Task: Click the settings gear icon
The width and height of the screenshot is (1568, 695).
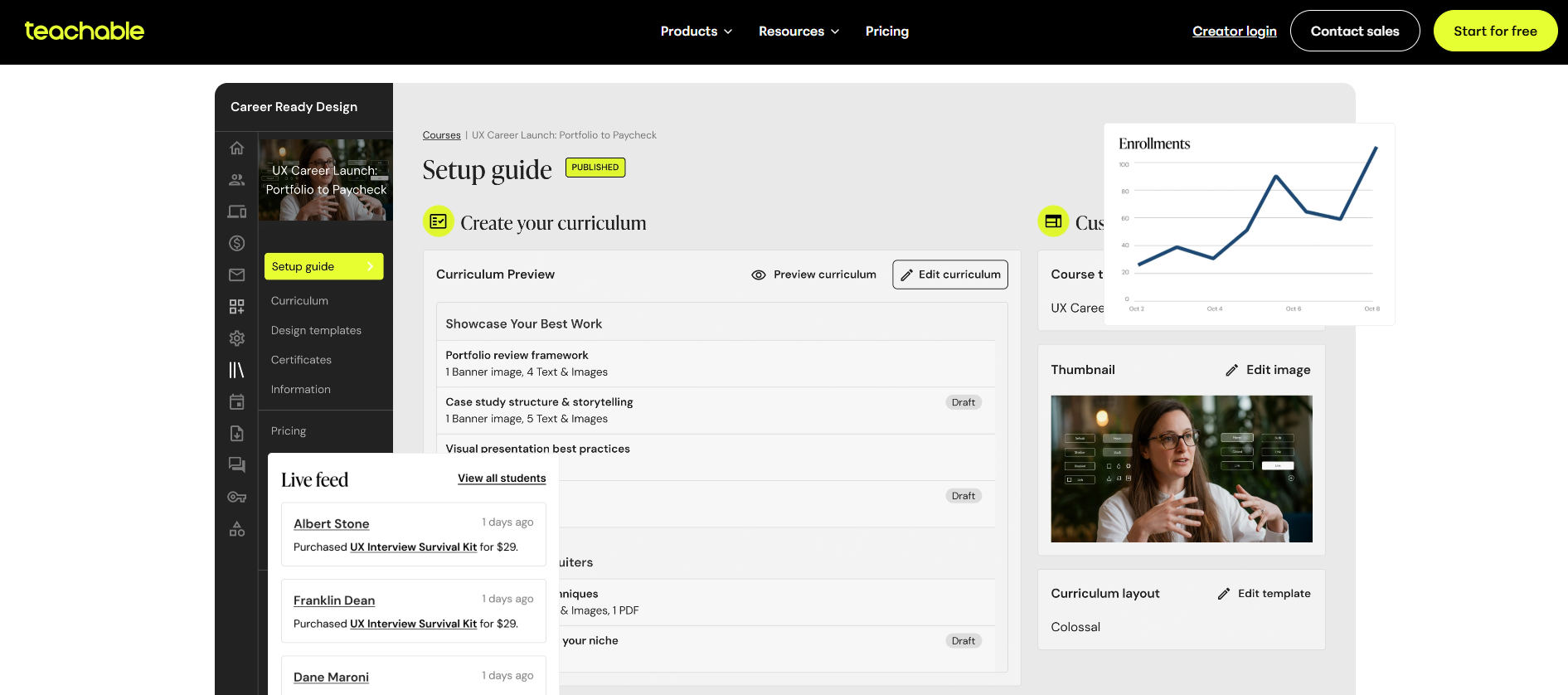Action: 236,338
